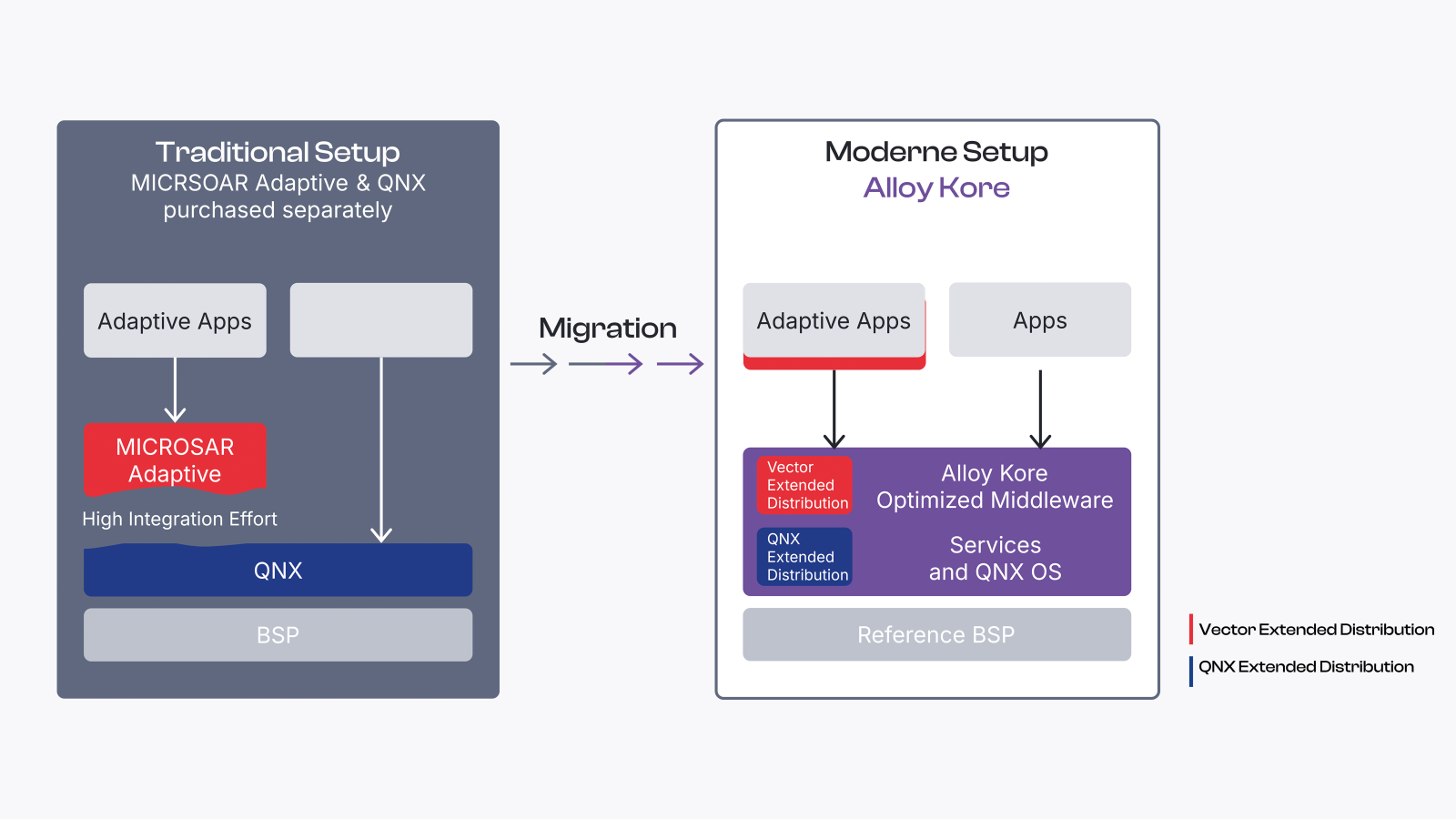Select the blank gray box in Traditional Setup
The height and width of the screenshot is (819, 1456).
click(381, 320)
